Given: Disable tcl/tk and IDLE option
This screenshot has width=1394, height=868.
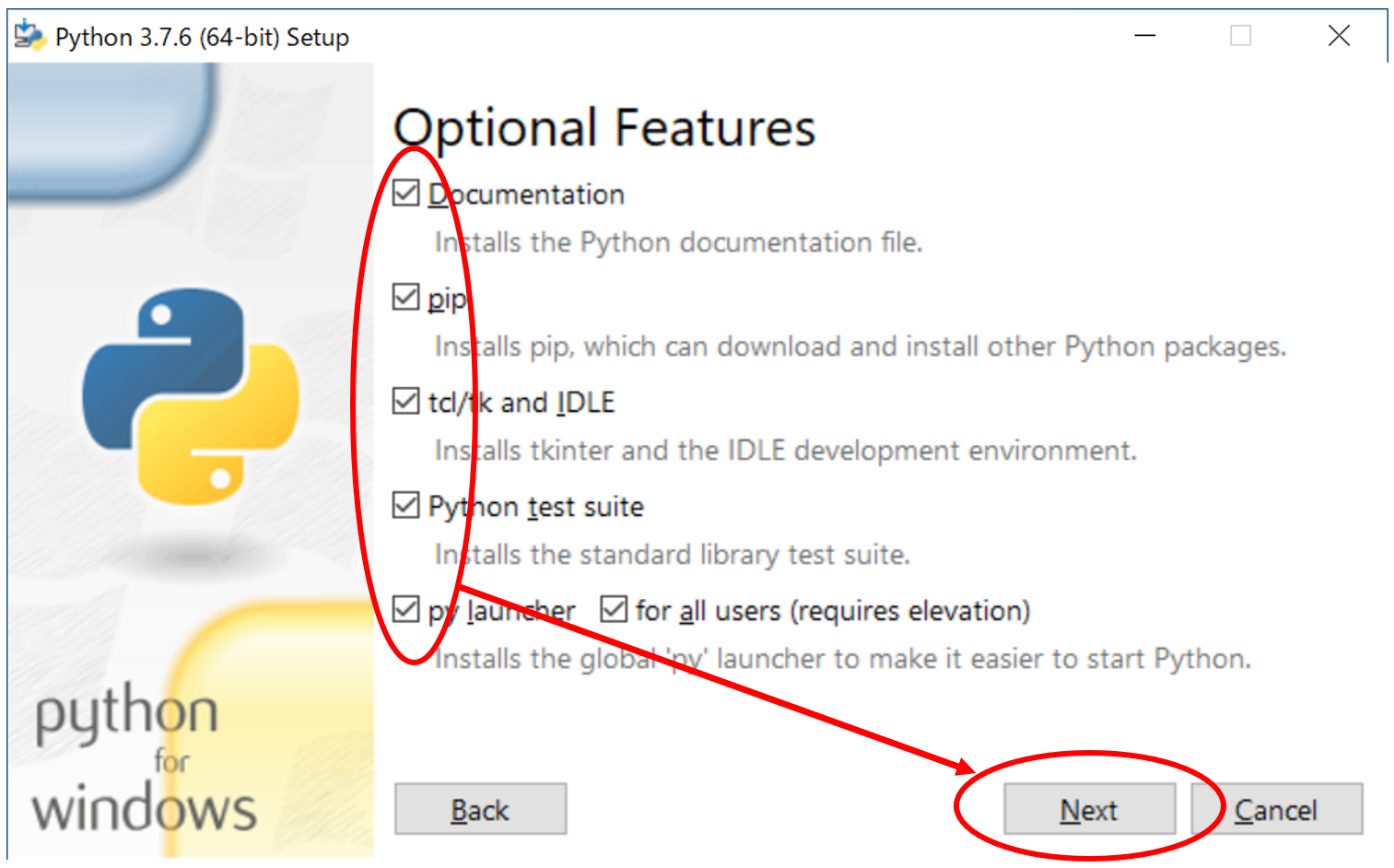Looking at the screenshot, I should coord(406,402).
